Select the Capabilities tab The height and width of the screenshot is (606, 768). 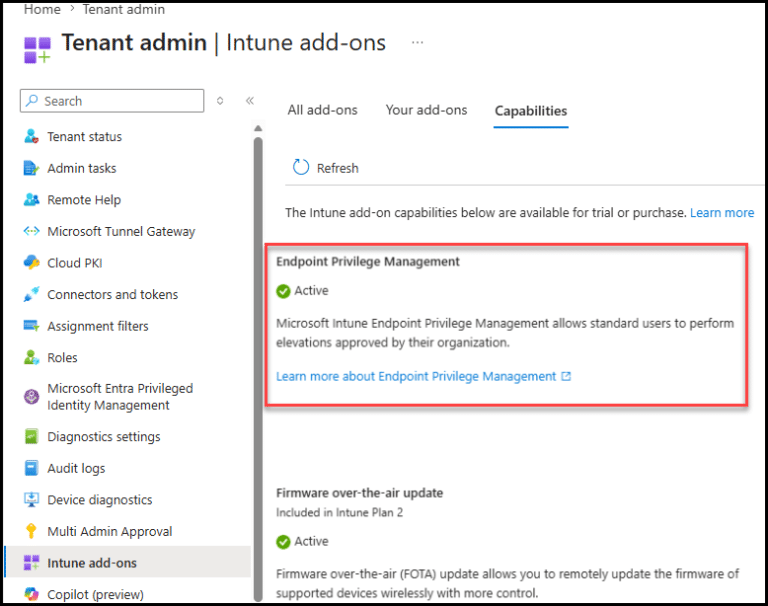tap(531, 111)
